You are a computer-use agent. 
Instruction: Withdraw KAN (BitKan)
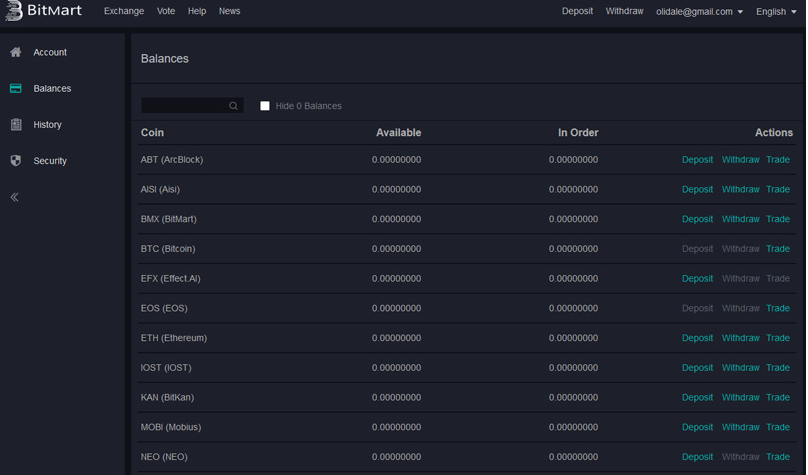pos(740,397)
